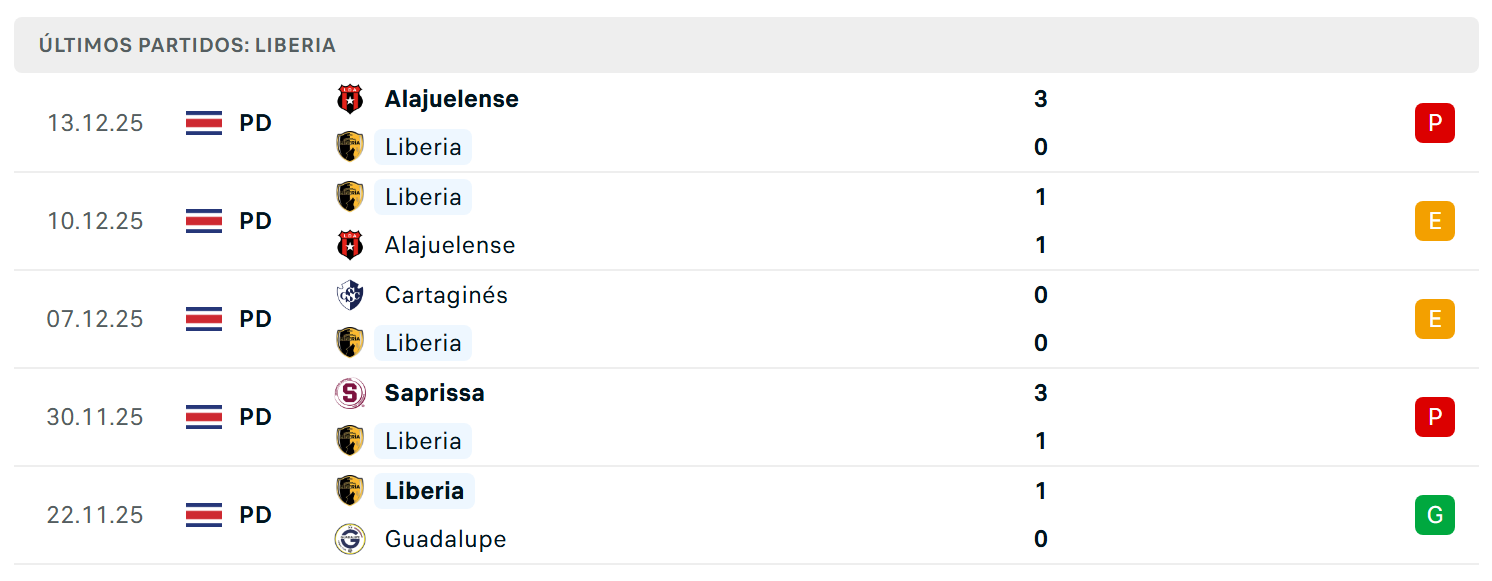Image resolution: width=1492 pixels, height=581 pixels.
Task: Click the highlighted Liberia name in the 22.11.25 match
Action: 425,491
